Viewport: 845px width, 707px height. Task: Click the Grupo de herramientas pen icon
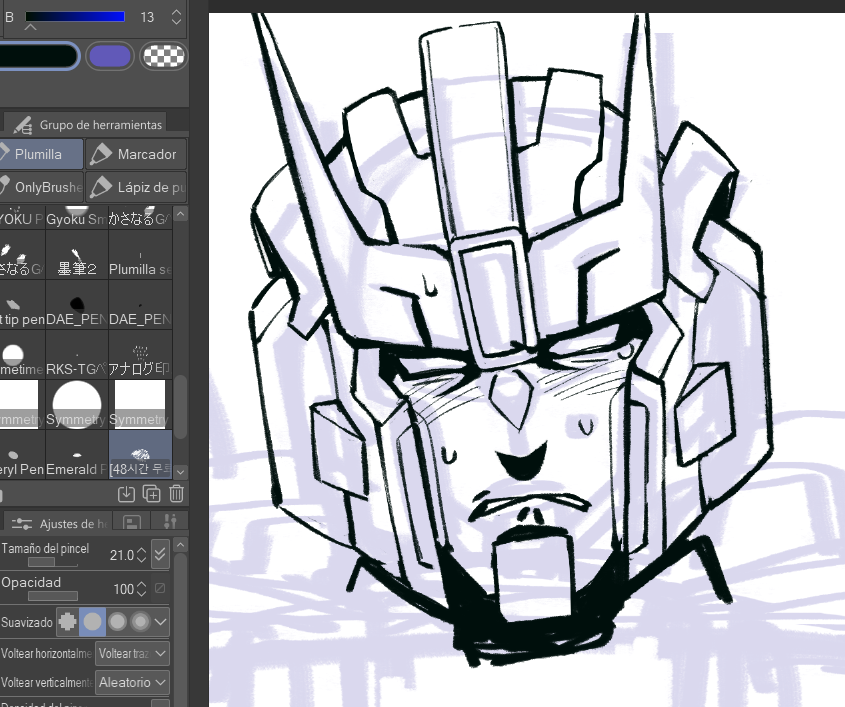23,124
